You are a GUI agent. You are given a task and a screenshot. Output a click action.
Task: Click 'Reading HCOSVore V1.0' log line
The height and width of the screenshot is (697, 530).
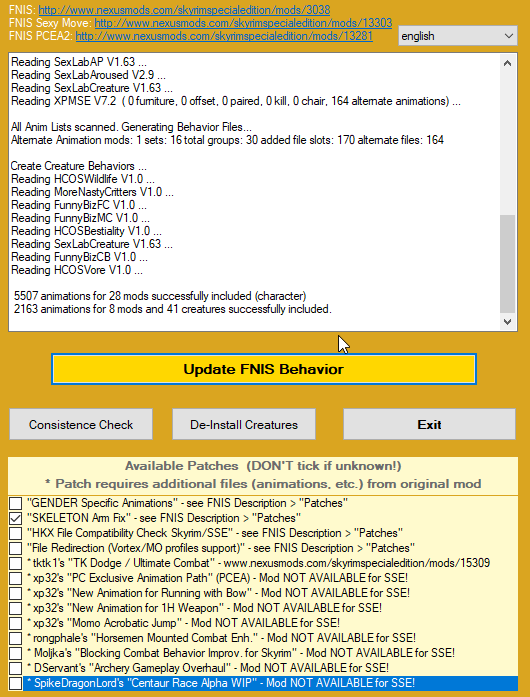point(77,270)
